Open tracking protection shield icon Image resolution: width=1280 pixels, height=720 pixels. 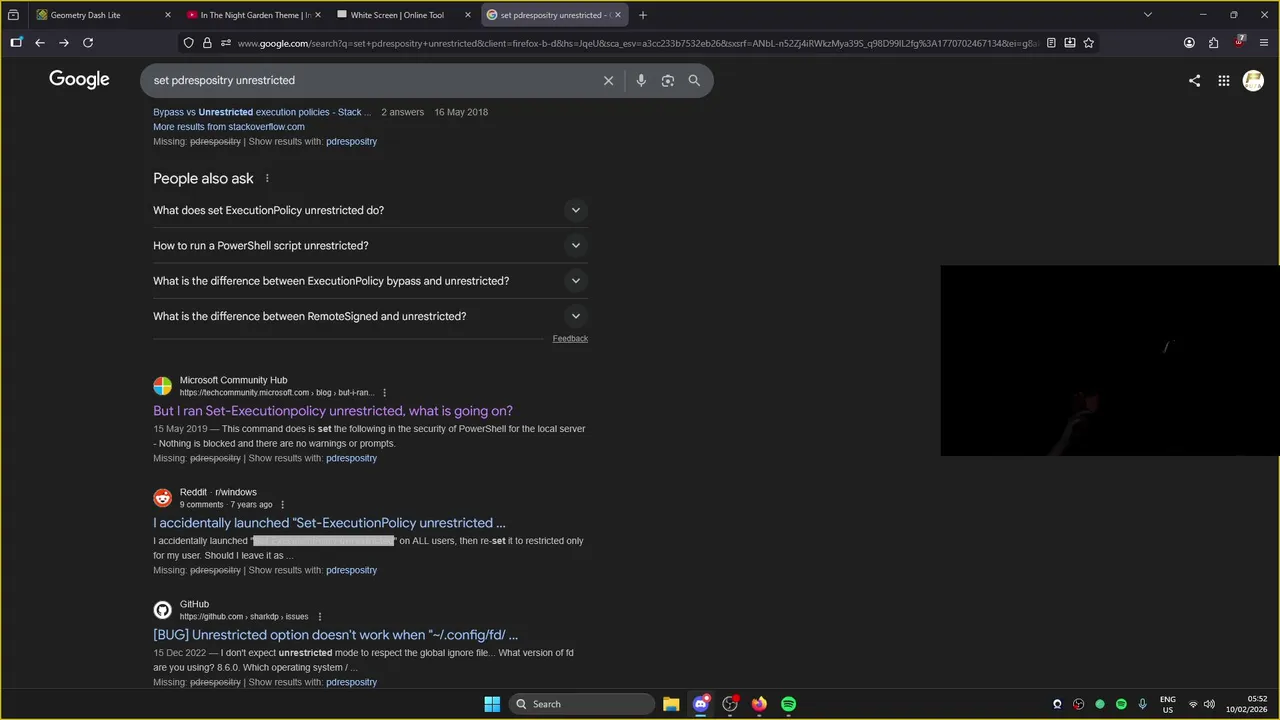click(x=188, y=43)
